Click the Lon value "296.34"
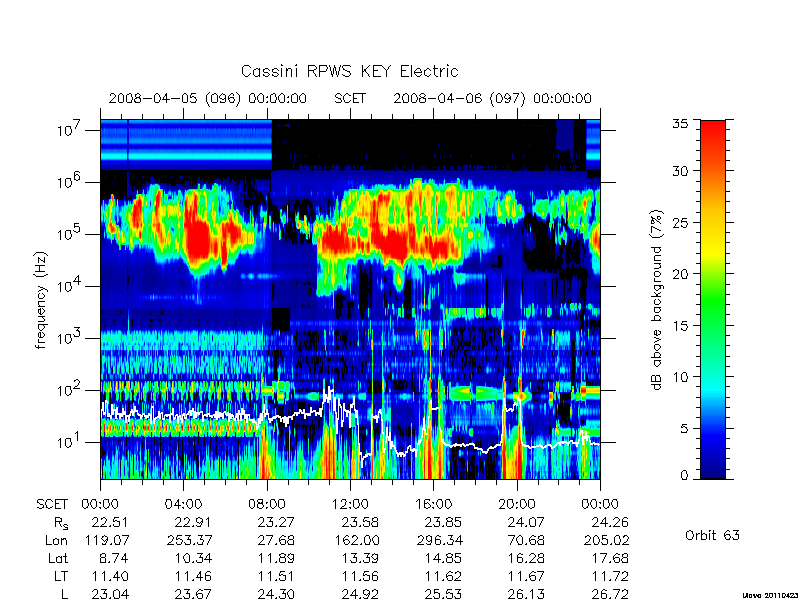The width and height of the screenshot is (800, 600). [x=439, y=540]
